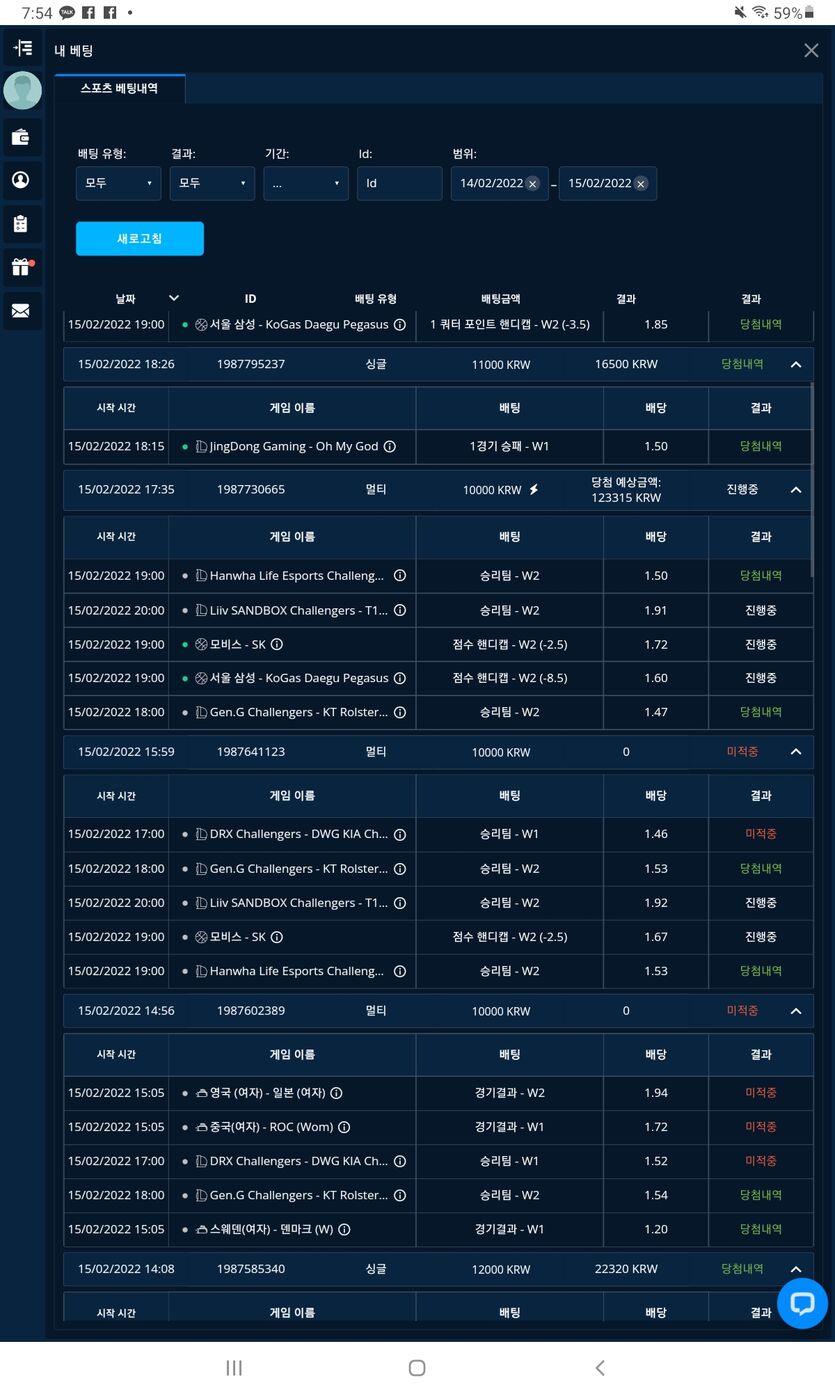Select the 스포츠 베팅내역 tab
This screenshot has width=835, height=1392.
pyautogui.click(x=119, y=88)
